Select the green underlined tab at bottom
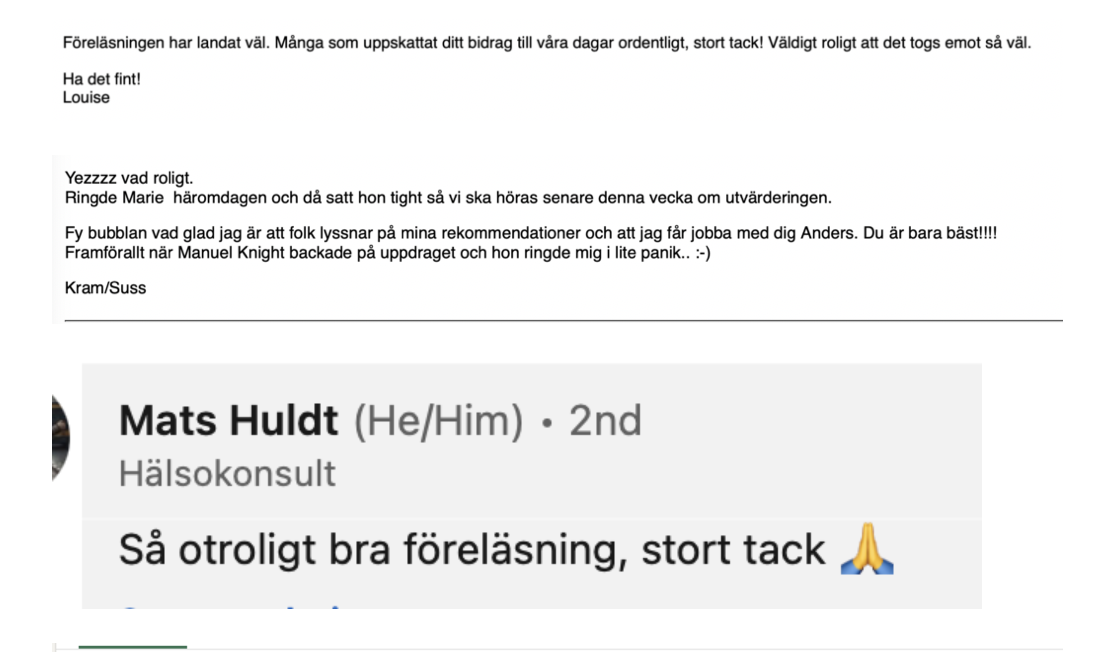1104x652 pixels. coord(132,646)
